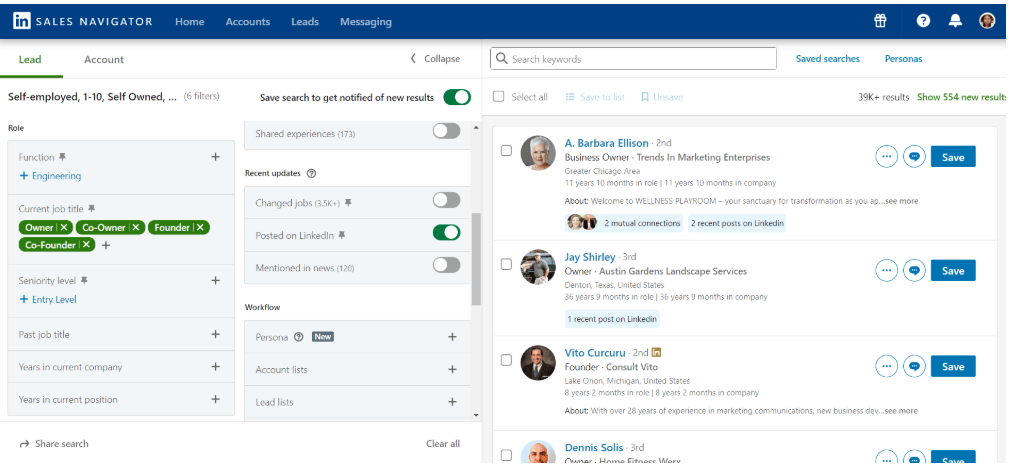
Task: Click info icon next to Recent updates
Action: tap(311, 173)
